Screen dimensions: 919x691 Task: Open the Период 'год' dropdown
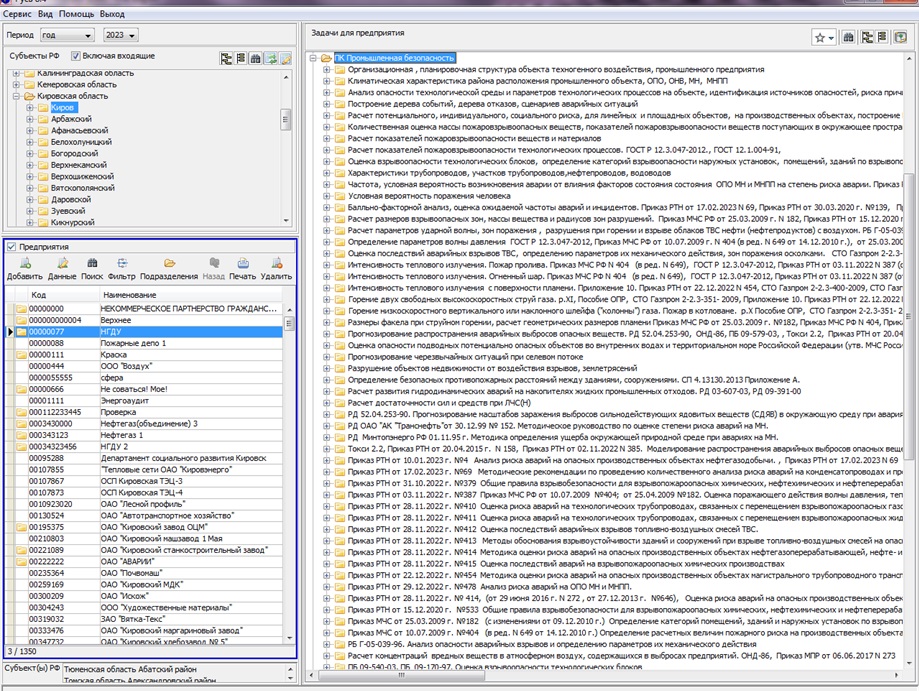pyautogui.click(x=65, y=34)
